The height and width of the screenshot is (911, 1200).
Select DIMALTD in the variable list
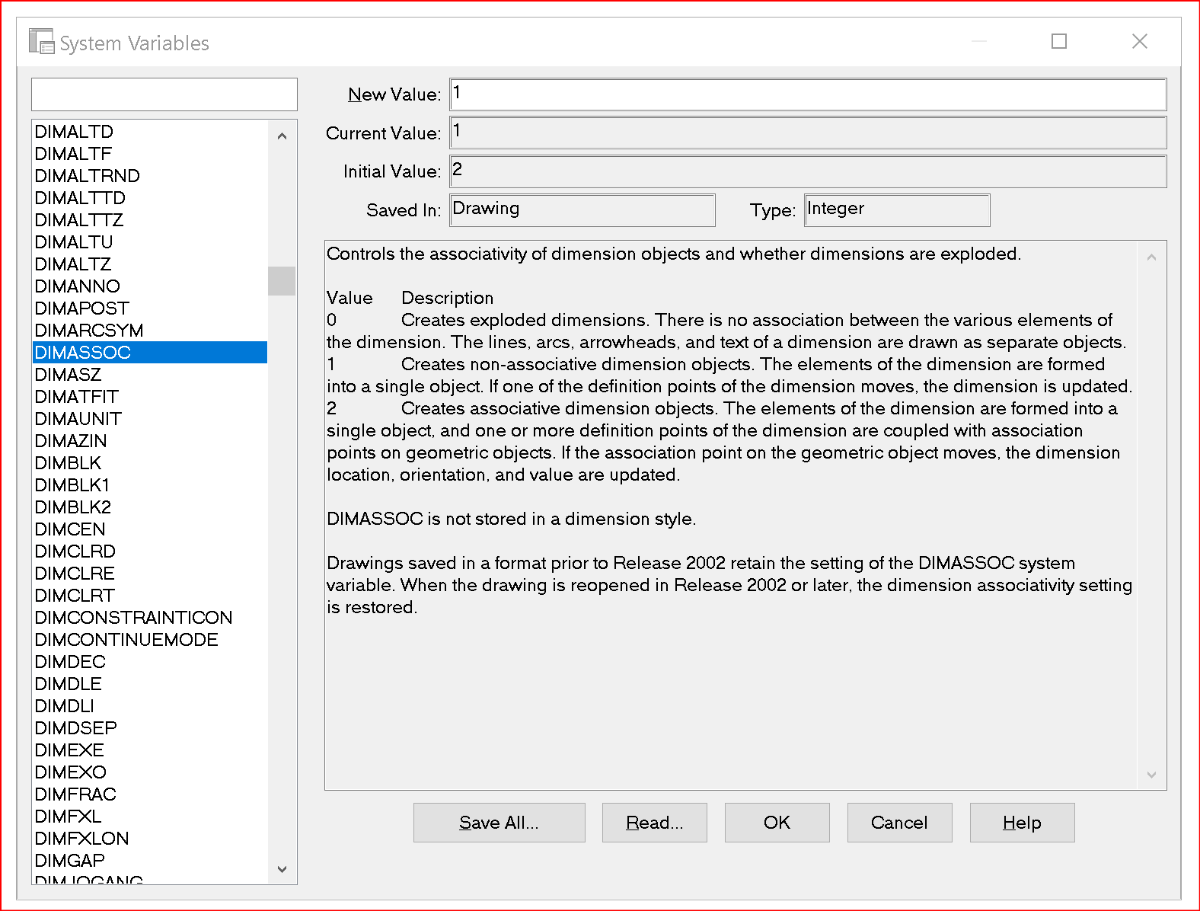click(149, 132)
